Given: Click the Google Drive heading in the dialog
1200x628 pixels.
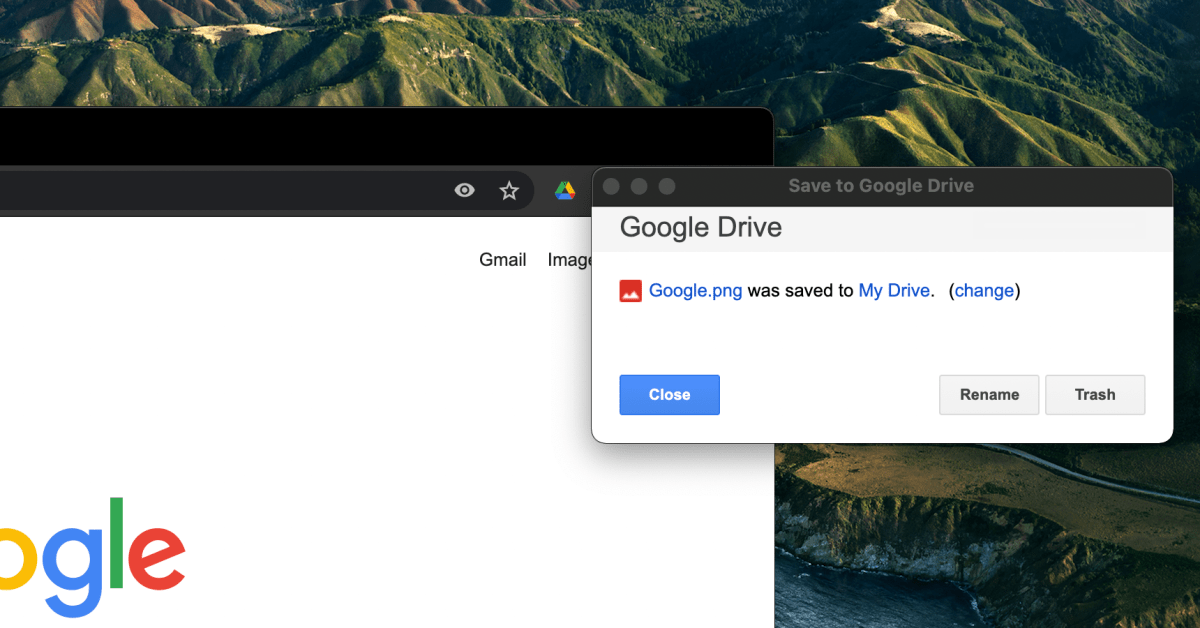Looking at the screenshot, I should pos(700,227).
